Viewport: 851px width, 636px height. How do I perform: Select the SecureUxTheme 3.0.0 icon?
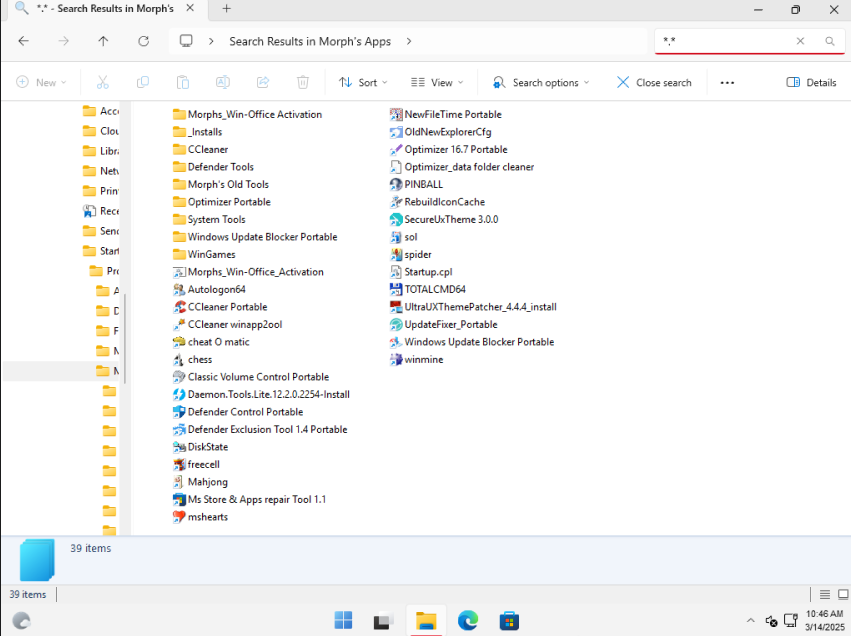pyautogui.click(x=396, y=219)
